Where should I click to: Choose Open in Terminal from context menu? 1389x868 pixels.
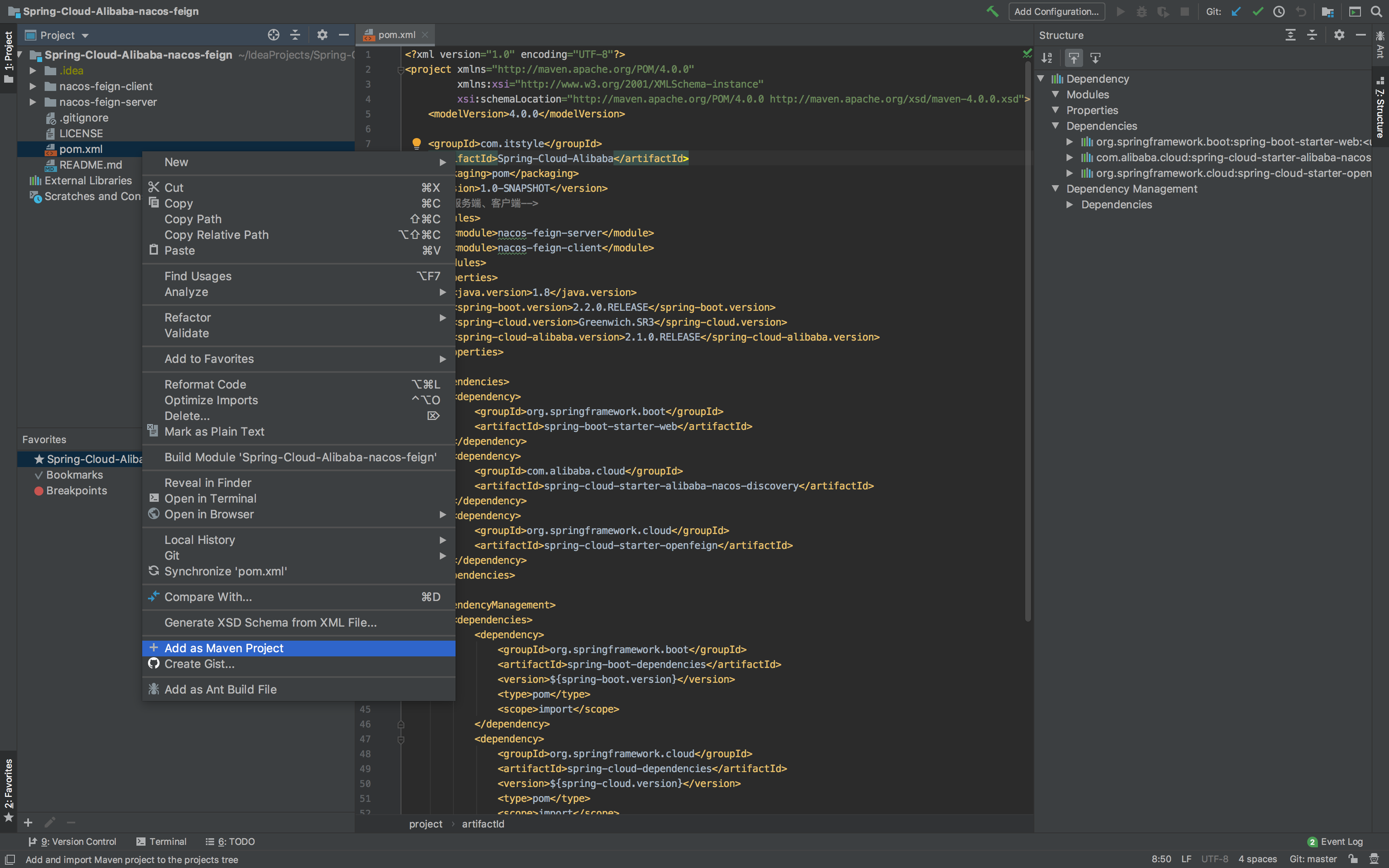(210, 498)
